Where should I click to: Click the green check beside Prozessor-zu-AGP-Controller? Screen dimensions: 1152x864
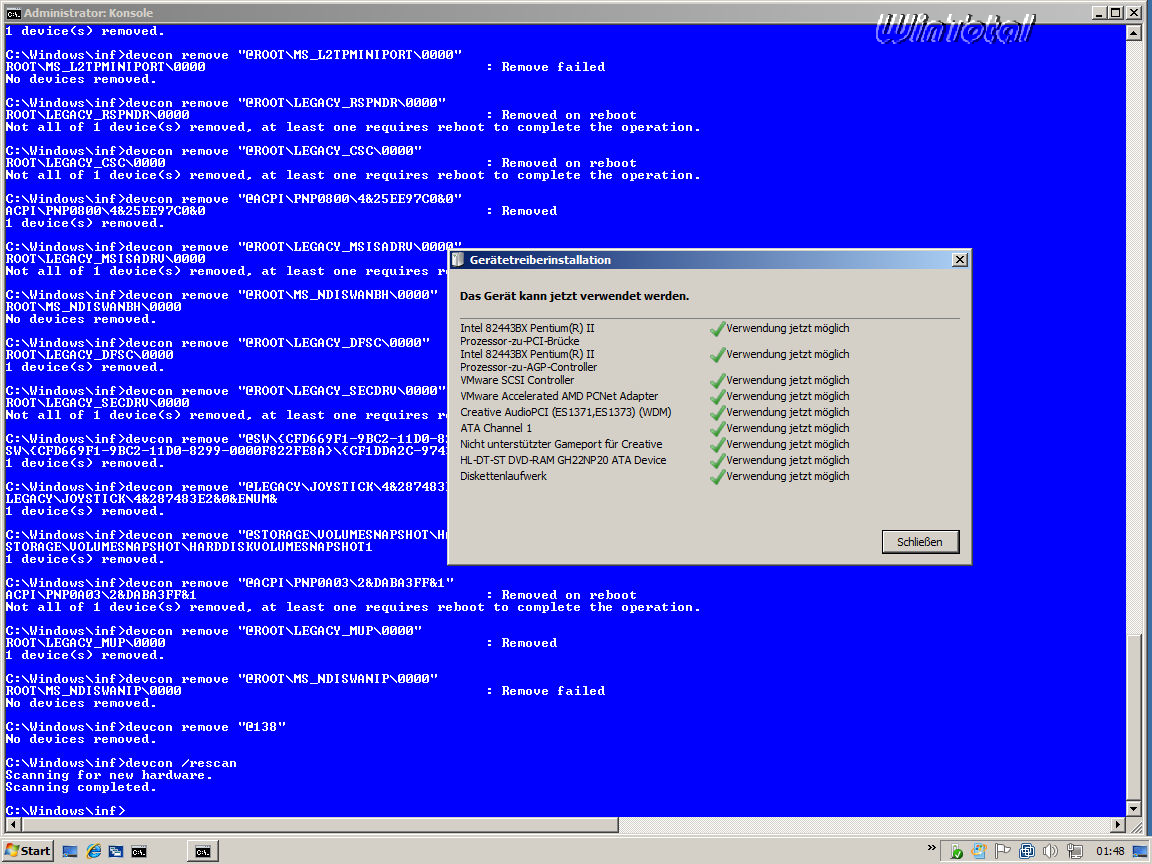(x=717, y=355)
